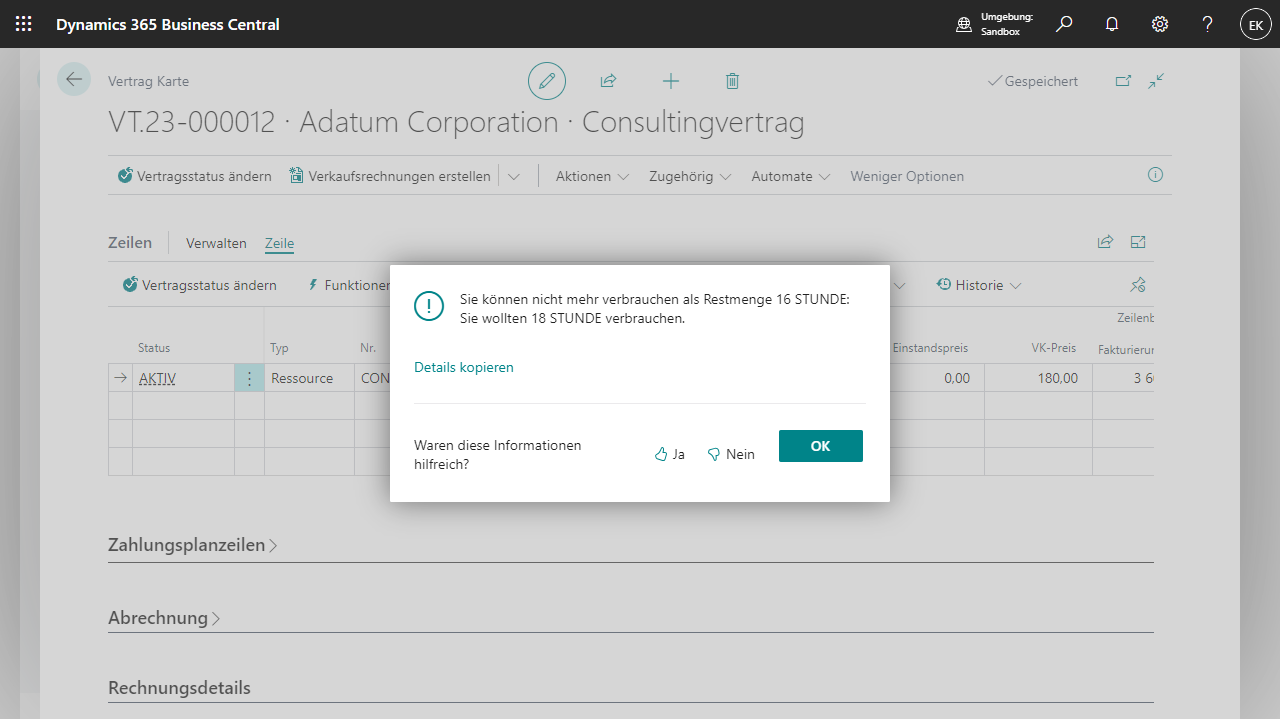The width and height of the screenshot is (1280, 720).
Task: Click the Dynamics 365 Business Central title
Action: [x=168, y=24]
